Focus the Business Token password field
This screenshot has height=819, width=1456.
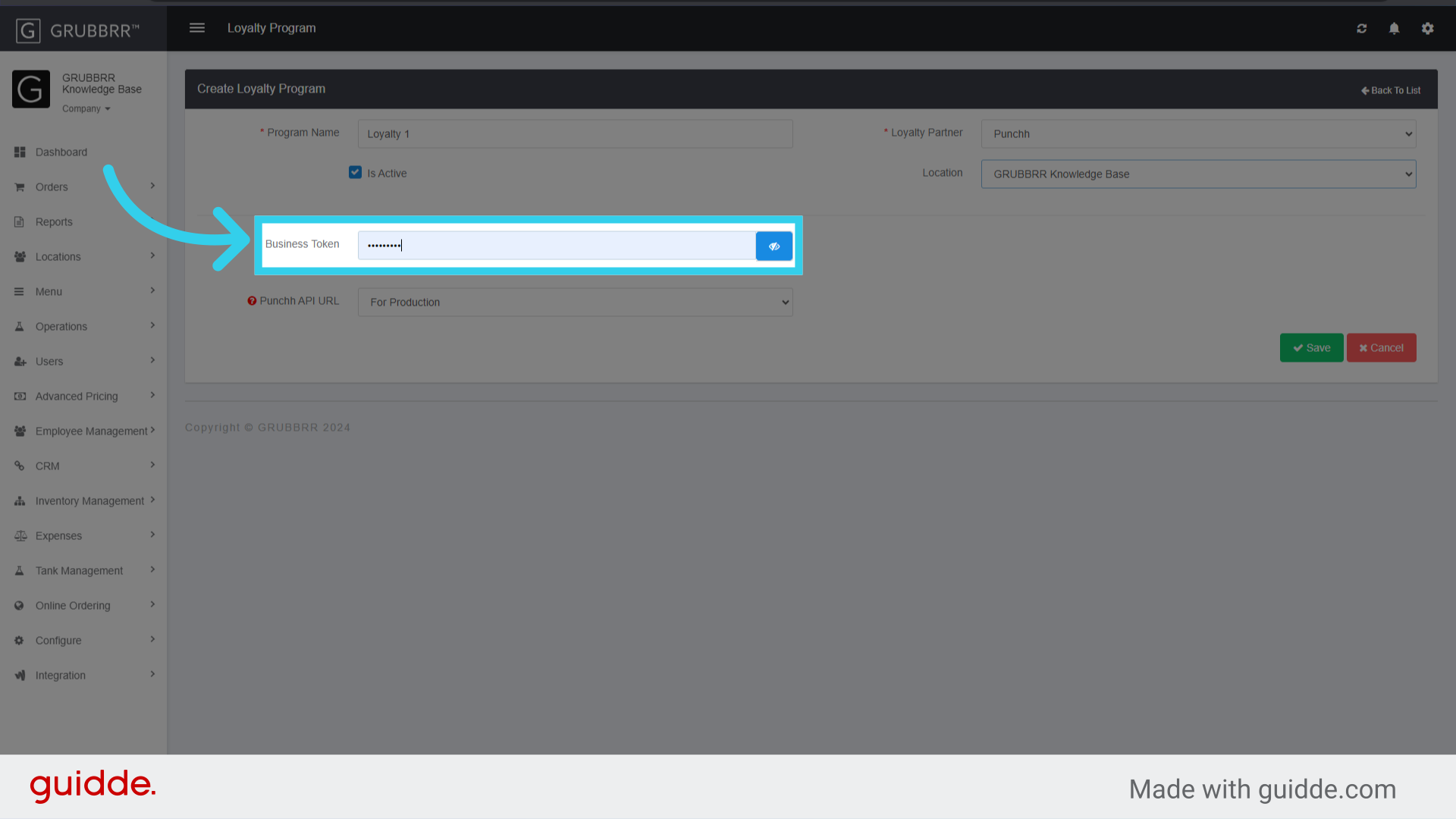557,246
